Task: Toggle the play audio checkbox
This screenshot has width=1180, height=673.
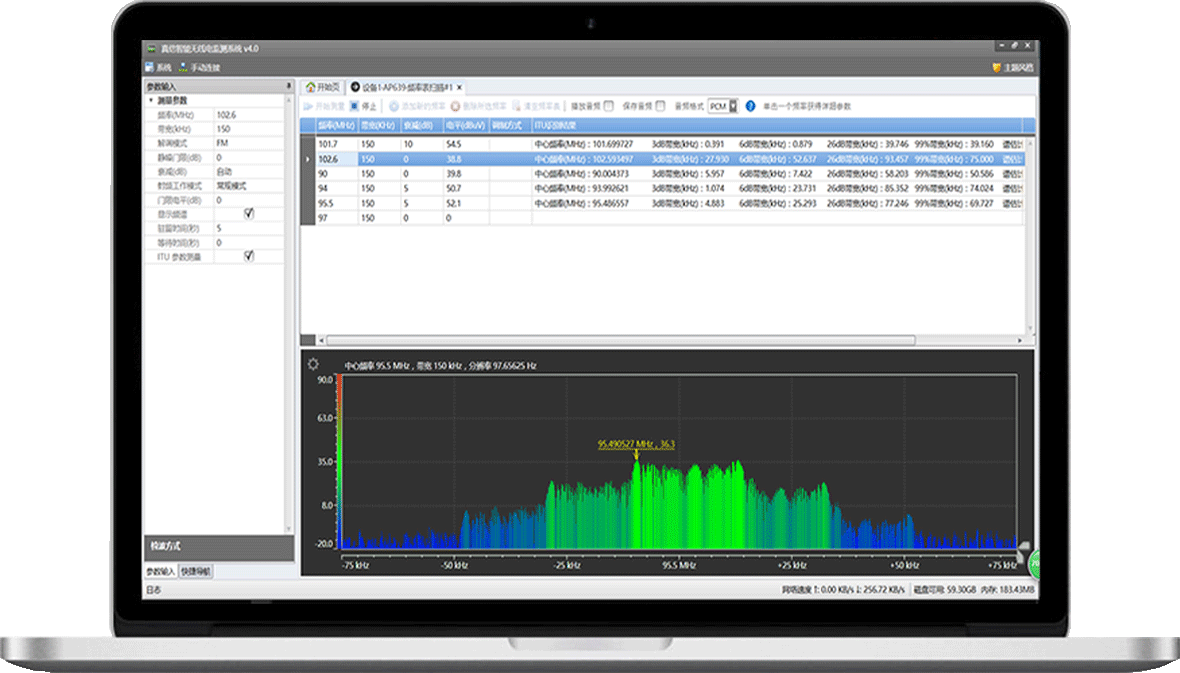Action: (x=609, y=106)
